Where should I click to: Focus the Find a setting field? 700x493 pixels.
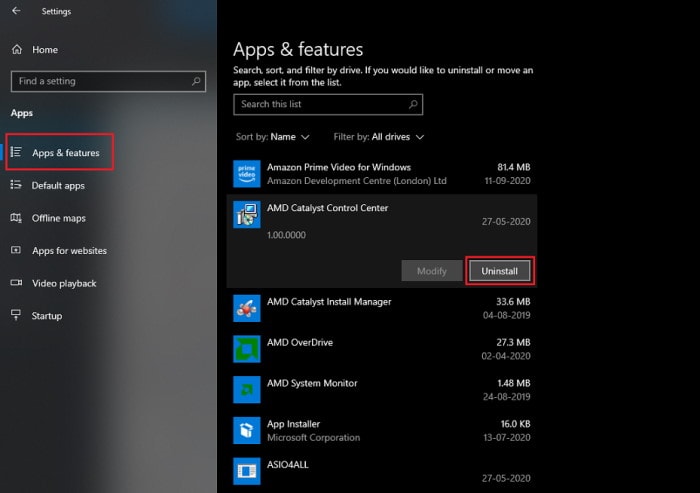[108, 81]
